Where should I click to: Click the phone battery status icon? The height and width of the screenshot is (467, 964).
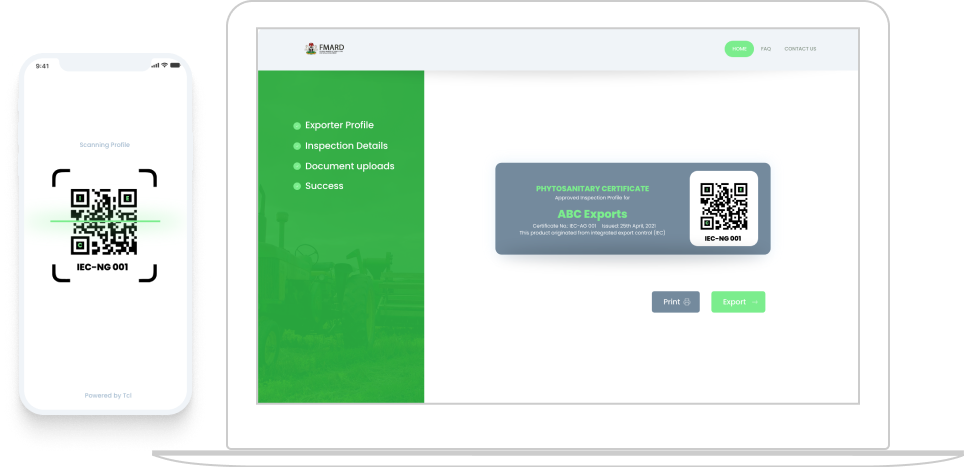pyautogui.click(x=175, y=65)
